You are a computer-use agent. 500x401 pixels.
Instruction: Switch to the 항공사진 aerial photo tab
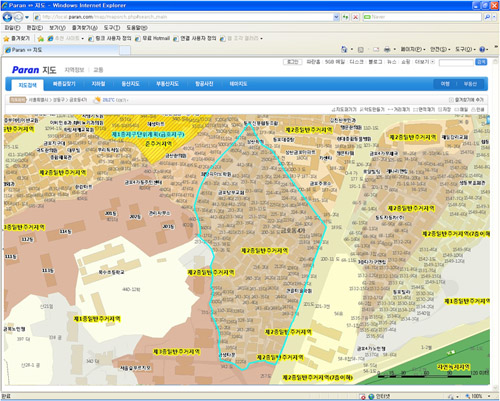coord(204,84)
